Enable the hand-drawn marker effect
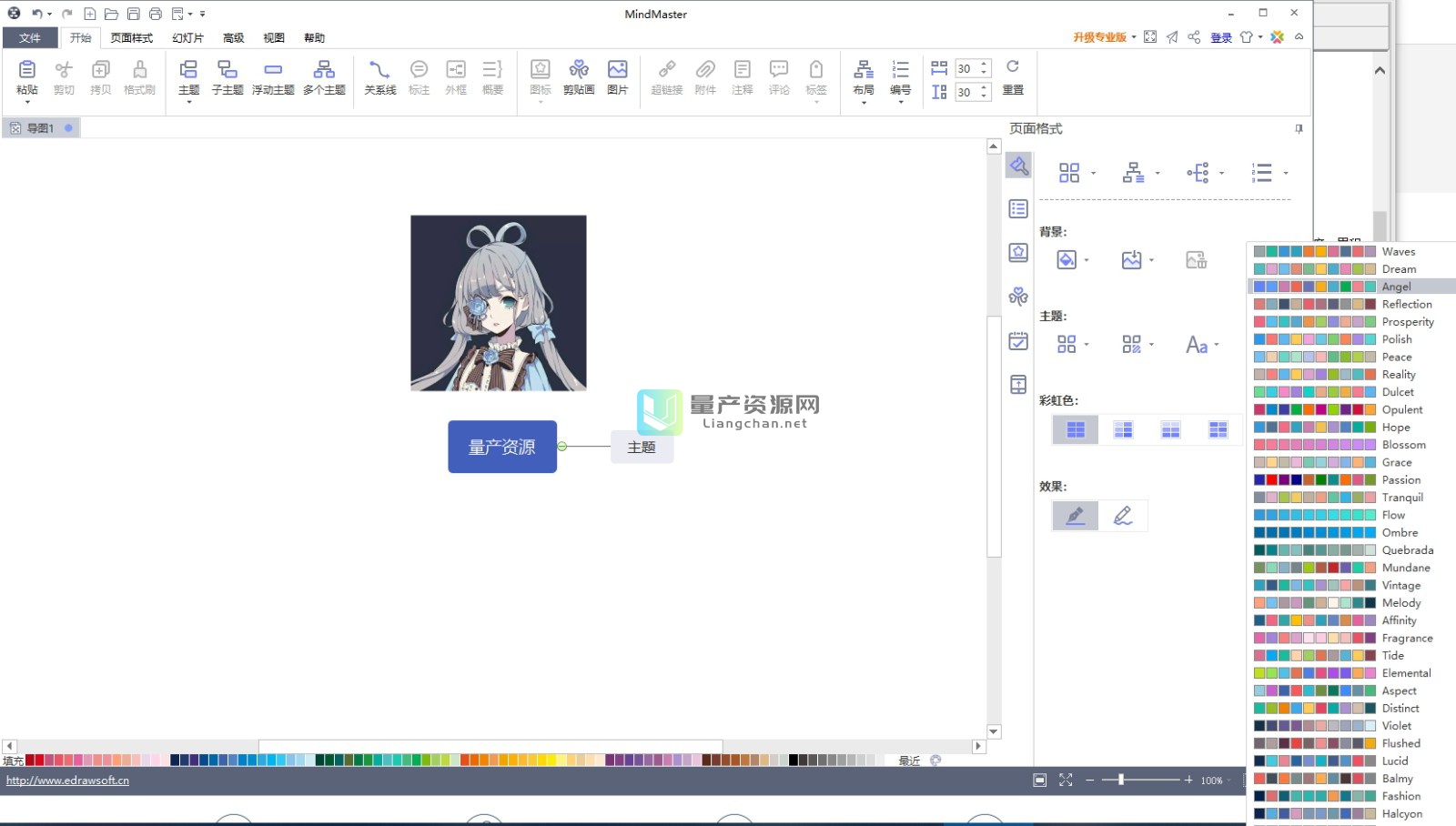 [x=1076, y=516]
